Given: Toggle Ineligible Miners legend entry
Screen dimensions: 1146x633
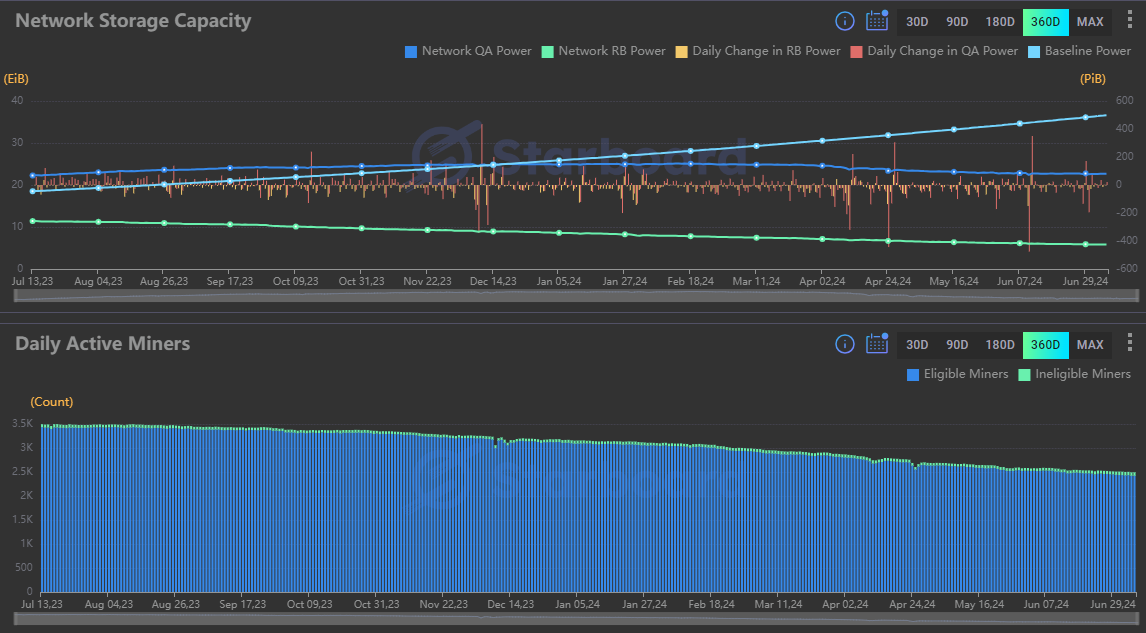Looking at the screenshot, I should click(x=1074, y=374).
